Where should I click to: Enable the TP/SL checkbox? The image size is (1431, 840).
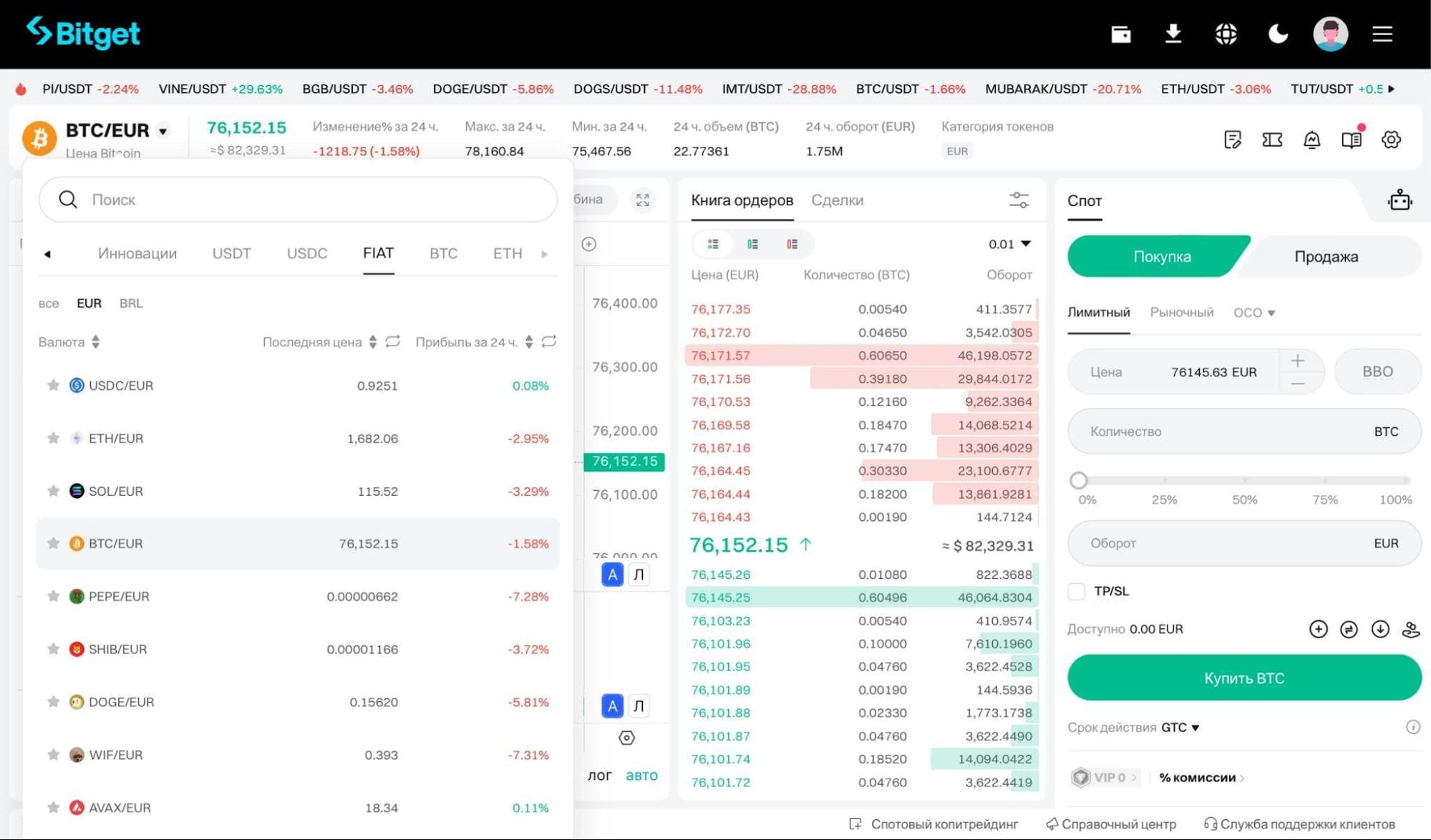tap(1076, 591)
